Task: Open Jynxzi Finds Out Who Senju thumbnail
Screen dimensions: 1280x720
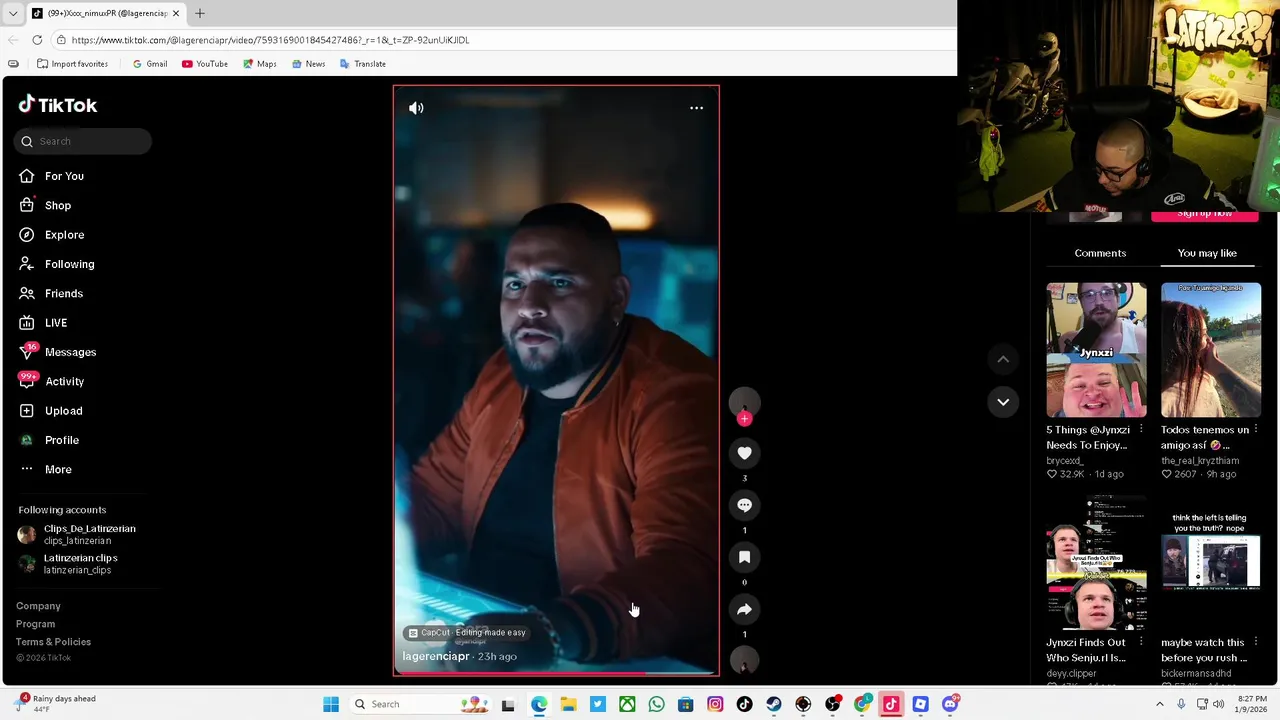Action: click(x=1096, y=562)
